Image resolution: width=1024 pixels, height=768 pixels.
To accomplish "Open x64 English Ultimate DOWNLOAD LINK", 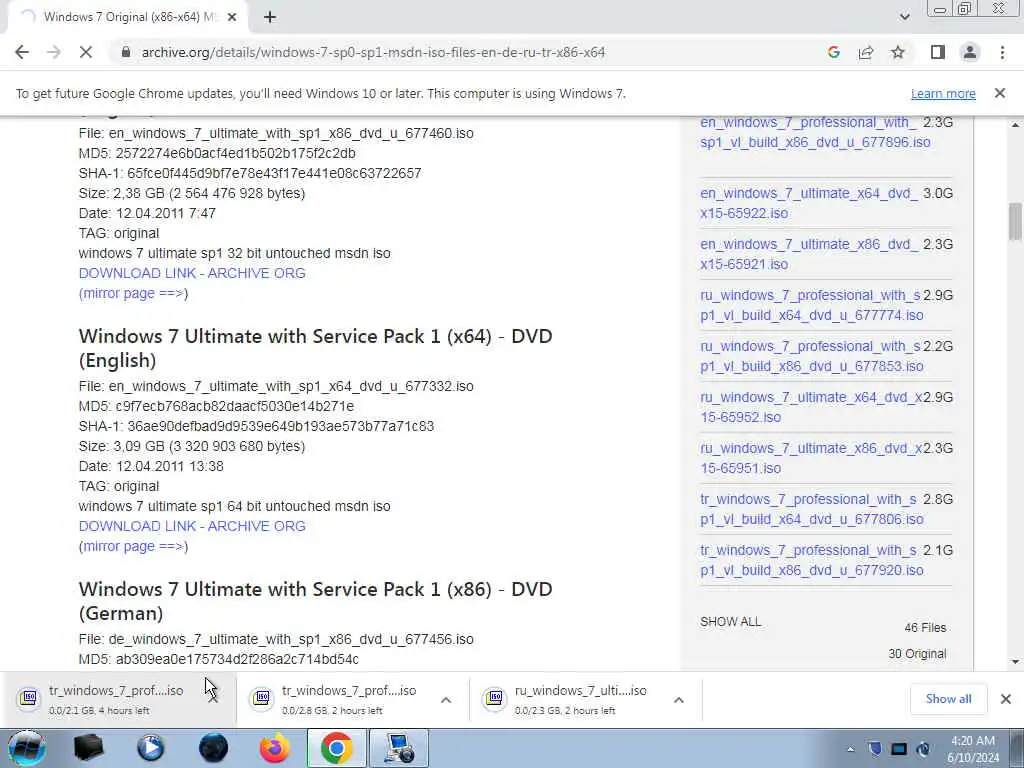I will coord(192,526).
